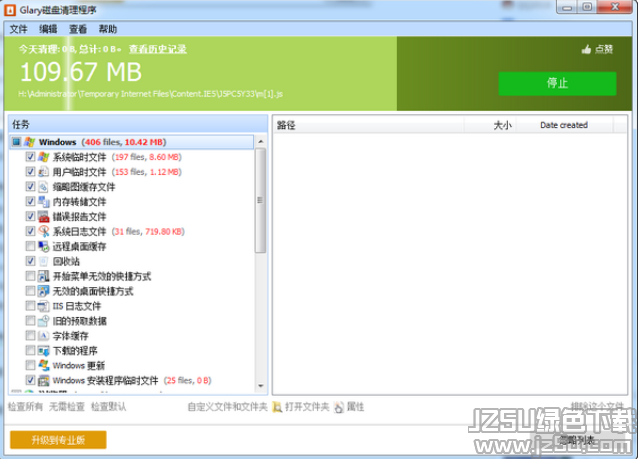Check the 字体缓存 checkbox
638x459 pixels.
(x=30, y=335)
